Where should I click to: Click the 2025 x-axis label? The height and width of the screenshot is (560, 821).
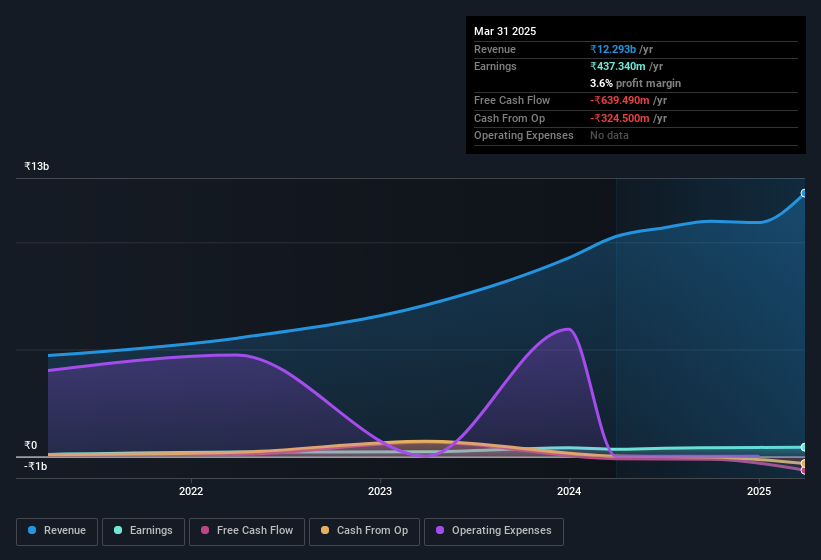[x=759, y=491]
